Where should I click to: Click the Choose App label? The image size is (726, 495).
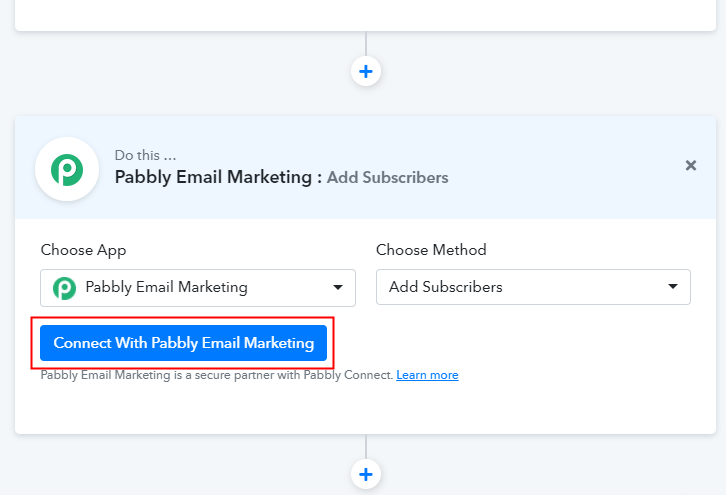[83, 250]
